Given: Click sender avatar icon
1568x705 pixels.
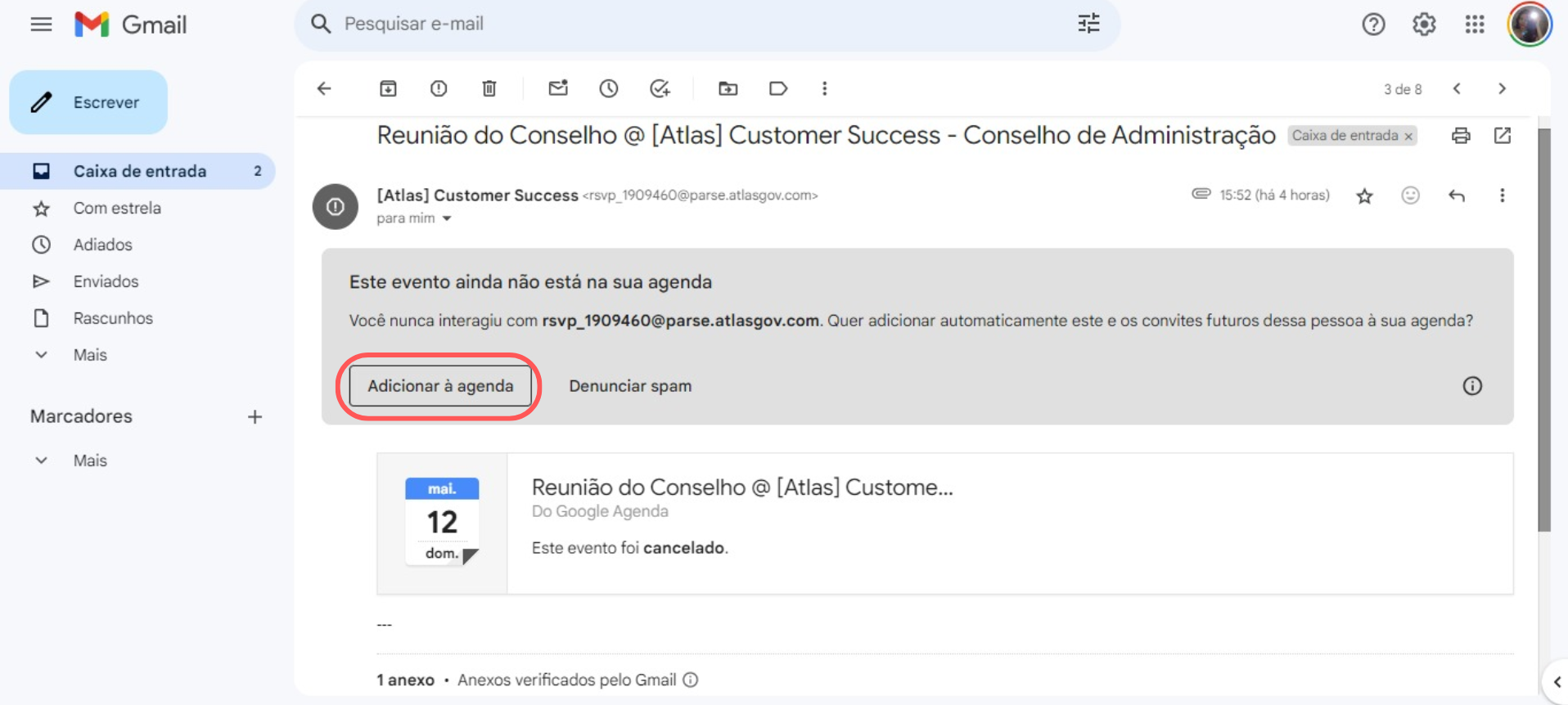Looking at the screenshot, I should 336,207.
